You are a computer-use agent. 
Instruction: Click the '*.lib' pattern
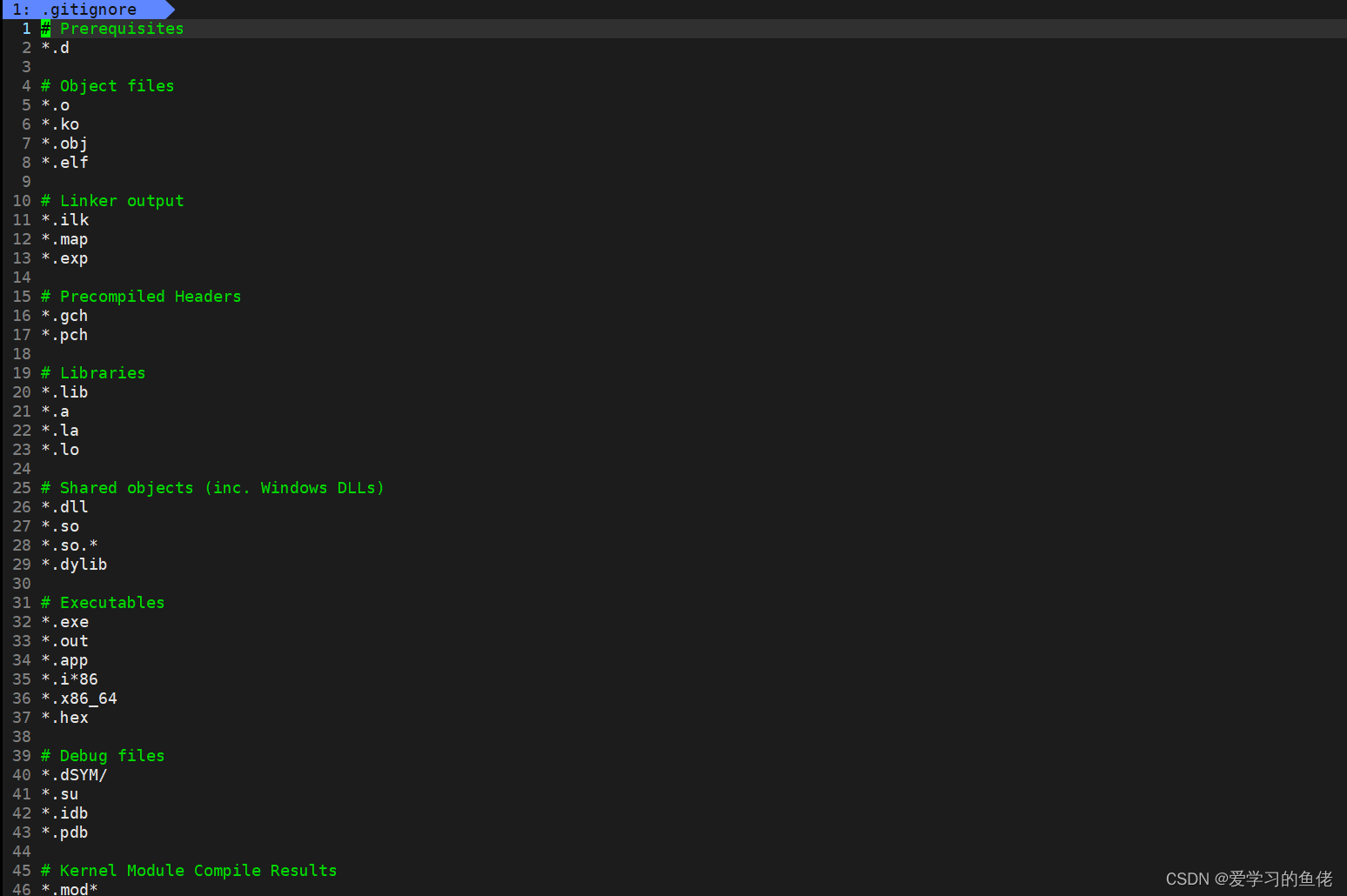64,392
